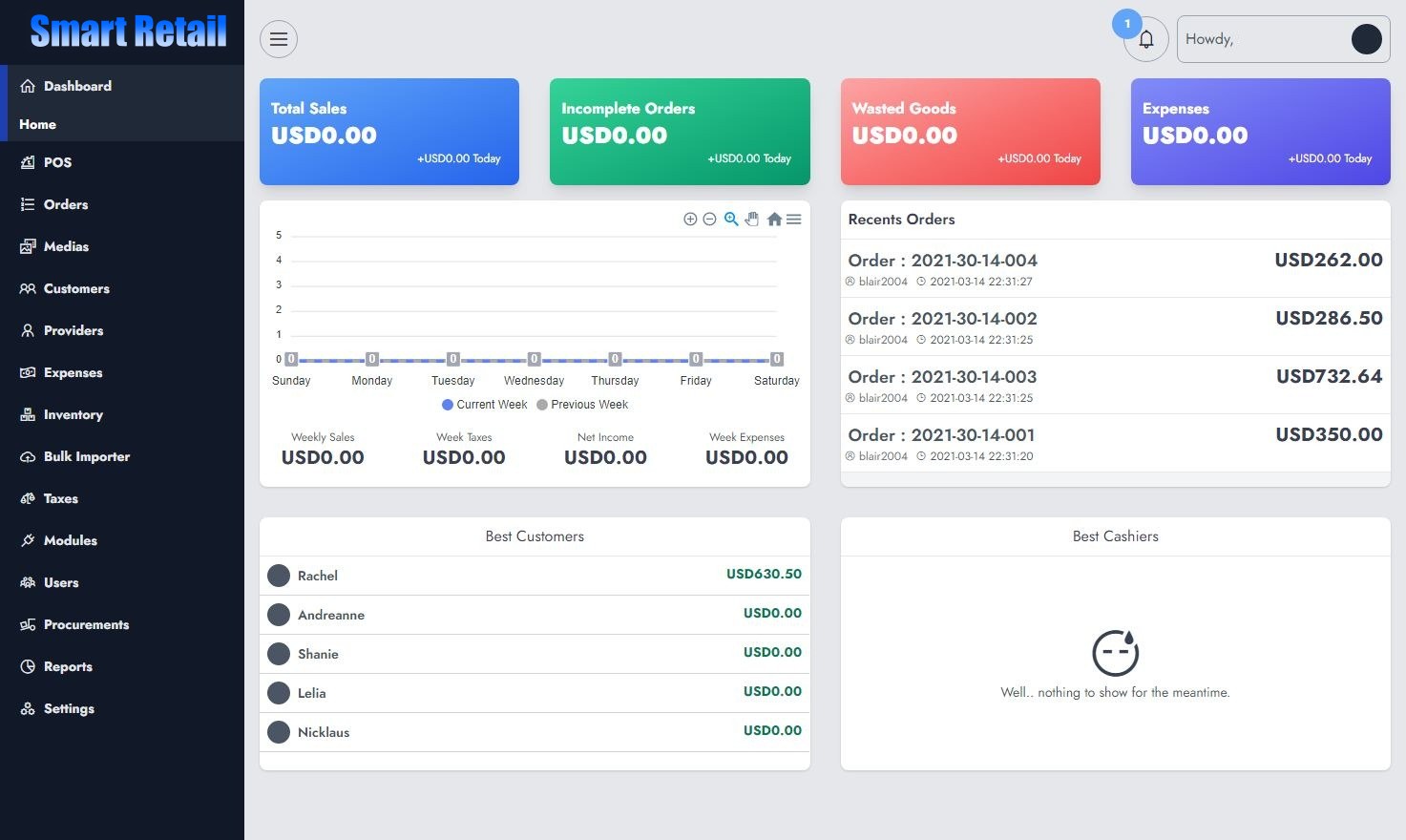1406x840 pixels.
Task: Select Rachel in Best Customers list
Action: point(318,576)
